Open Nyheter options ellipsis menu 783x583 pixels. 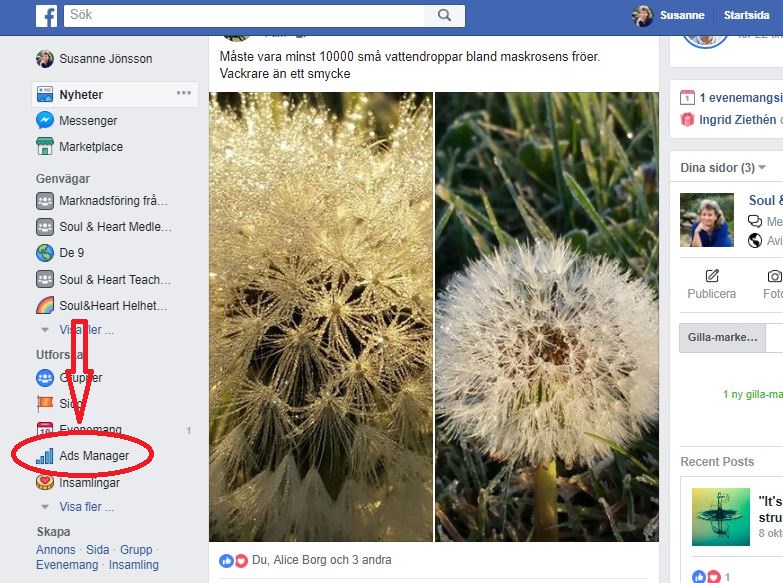pyautogui.click(x=184, y=93)
